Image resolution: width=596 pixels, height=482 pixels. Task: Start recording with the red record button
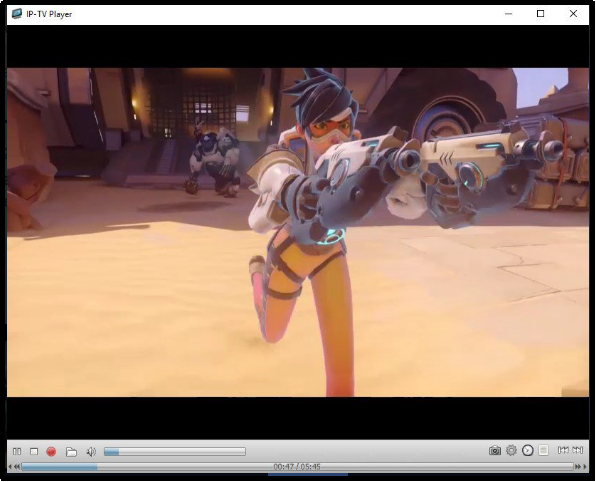point(51,451)
